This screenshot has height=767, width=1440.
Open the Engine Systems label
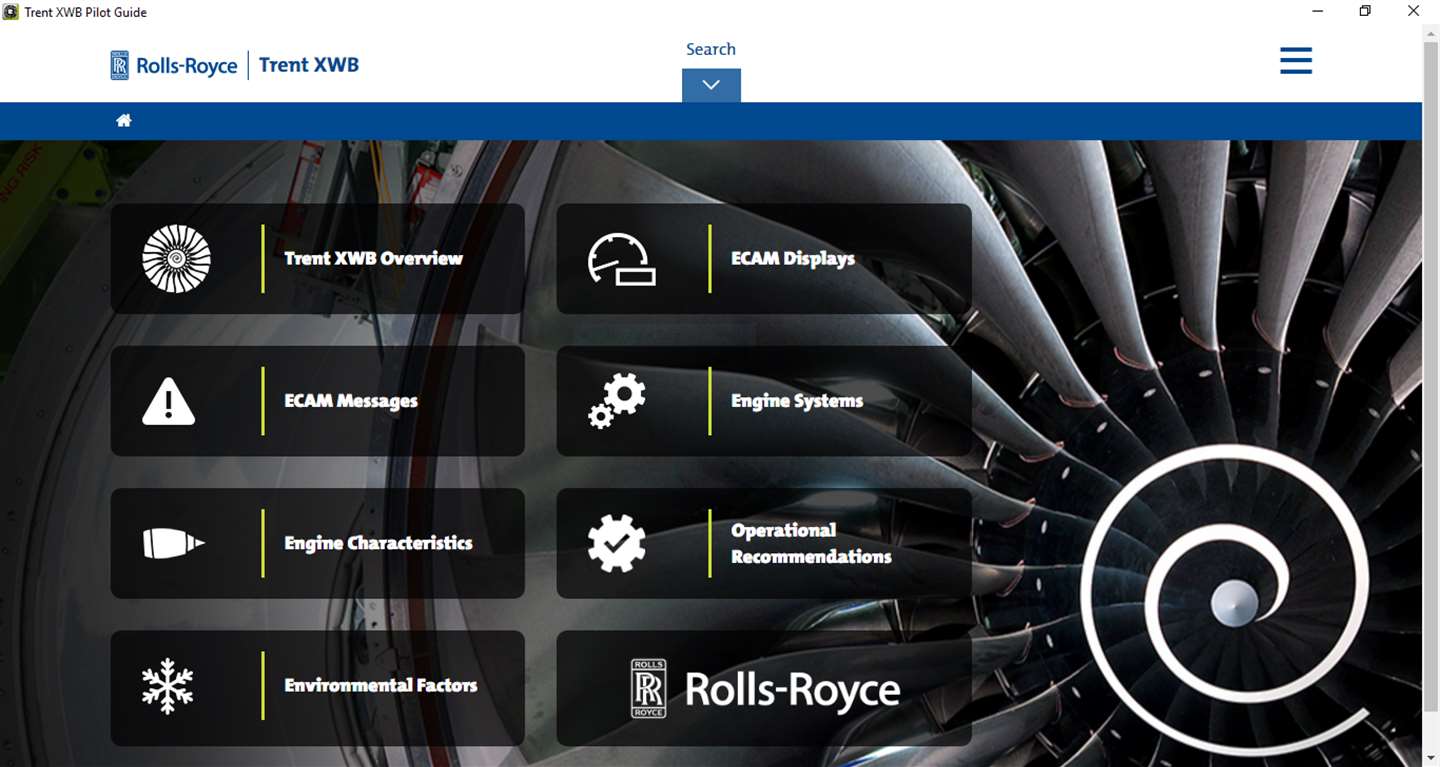point(797,401)
